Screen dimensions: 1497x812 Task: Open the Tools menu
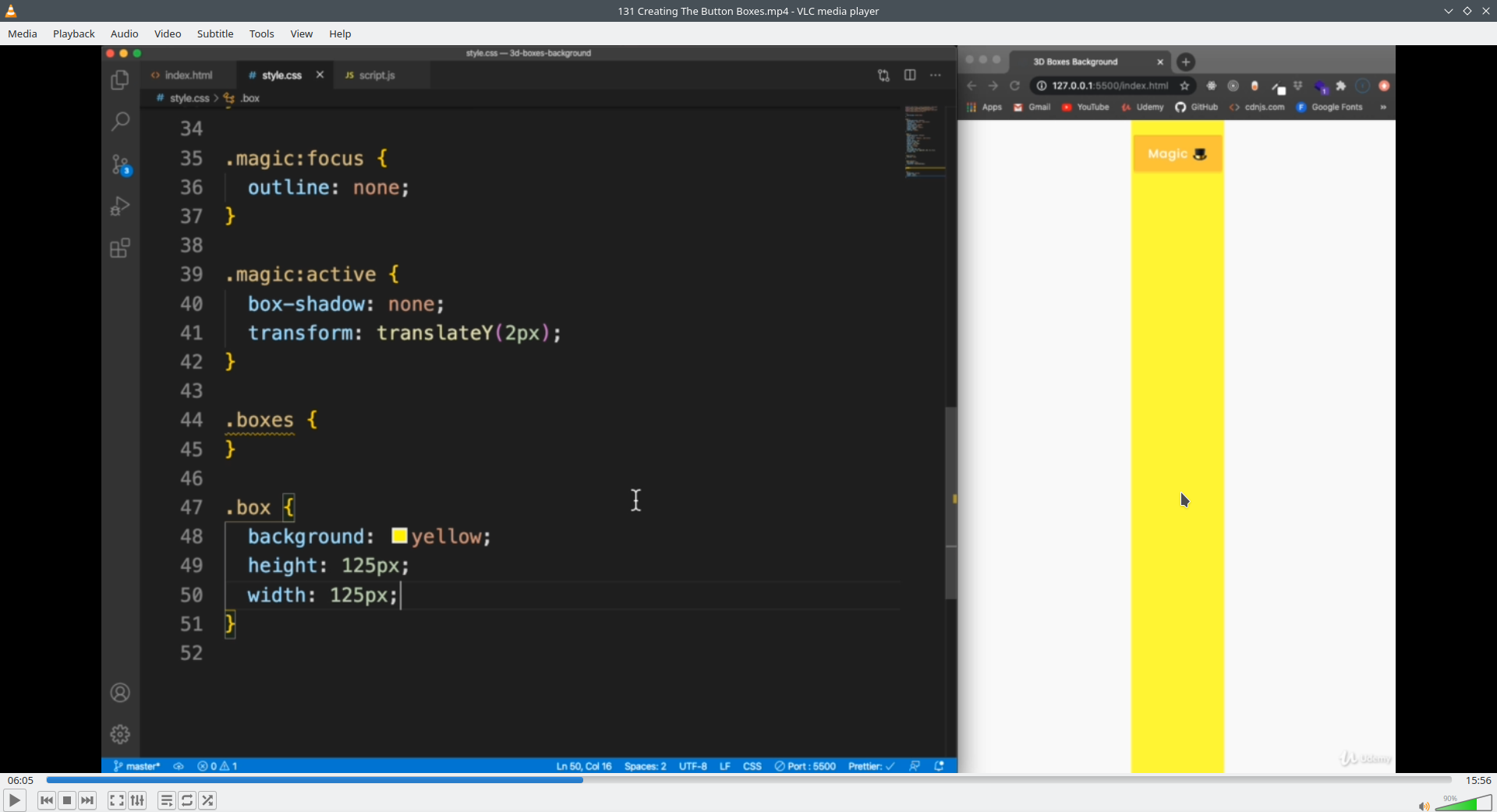(262, 34)
